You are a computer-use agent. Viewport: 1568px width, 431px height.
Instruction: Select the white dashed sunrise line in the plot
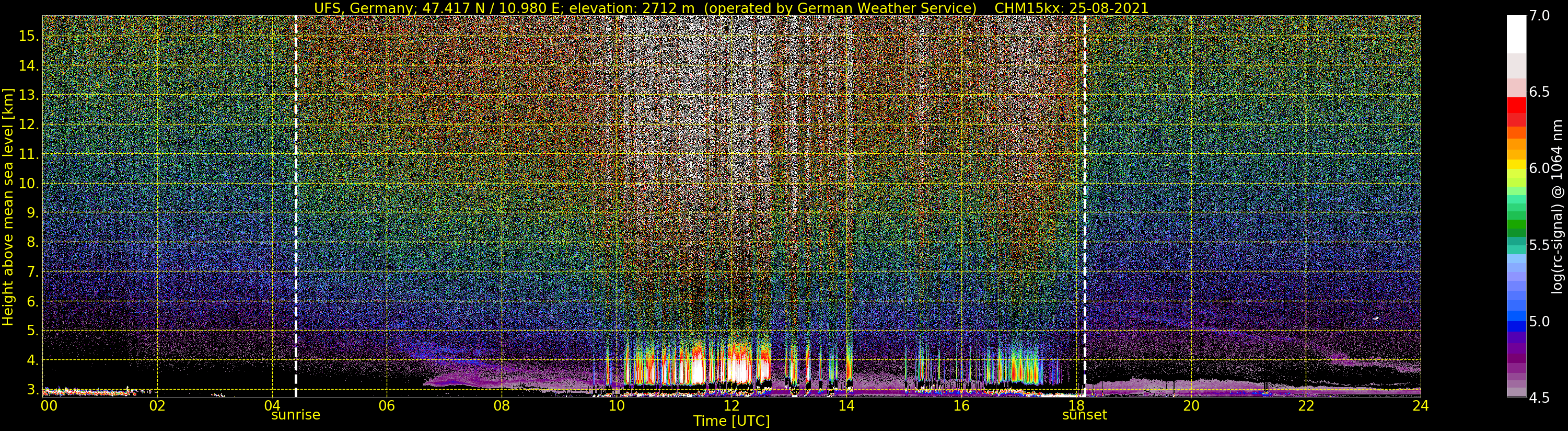296,206
